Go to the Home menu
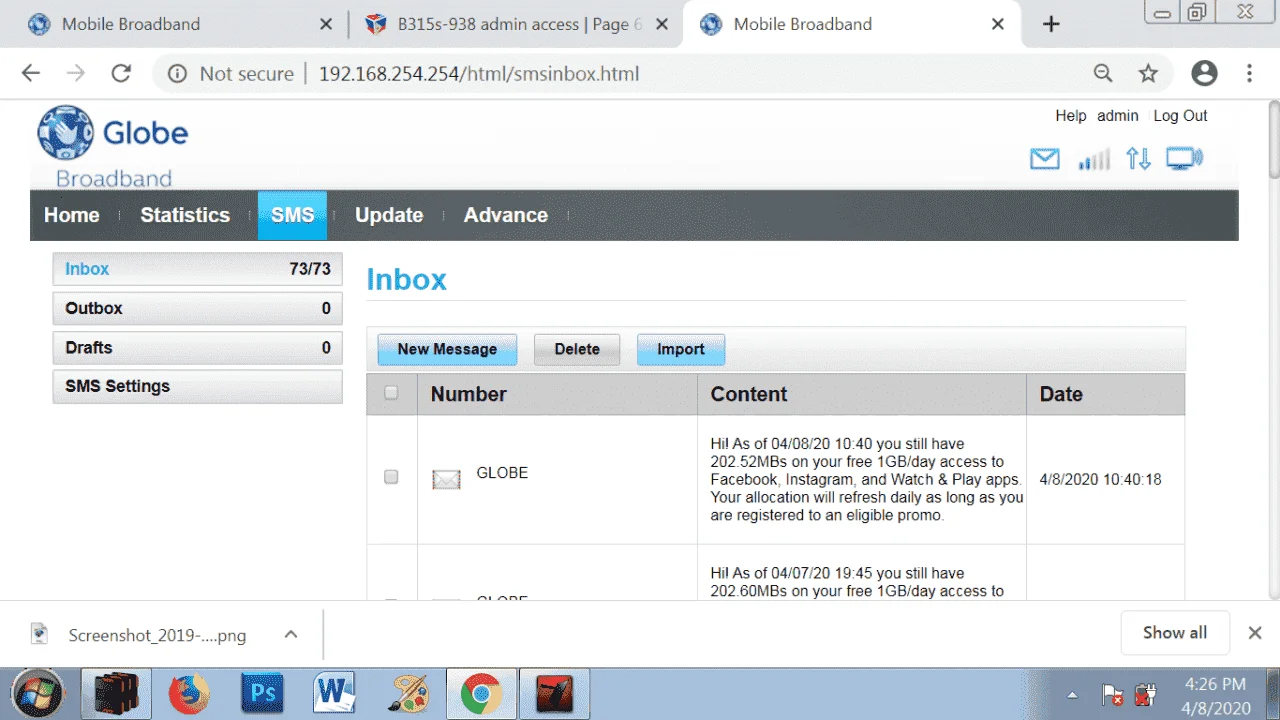This screenshot has width=1280, height=720. pyautogui.click(x=72, y=215)
